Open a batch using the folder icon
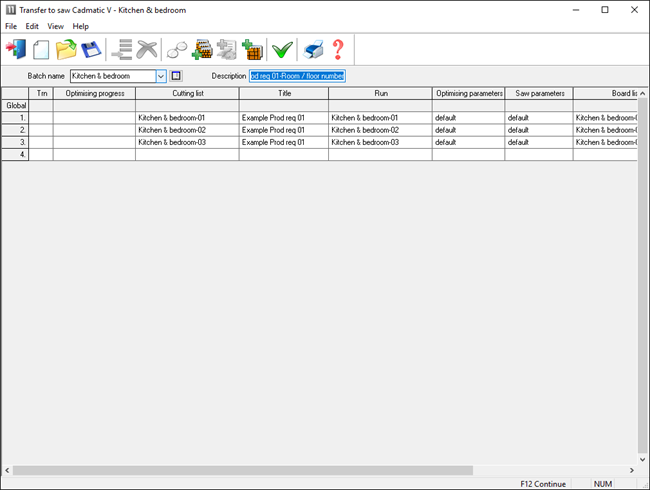The width and height of the screenshot is (650, 490). coord(66,49)
